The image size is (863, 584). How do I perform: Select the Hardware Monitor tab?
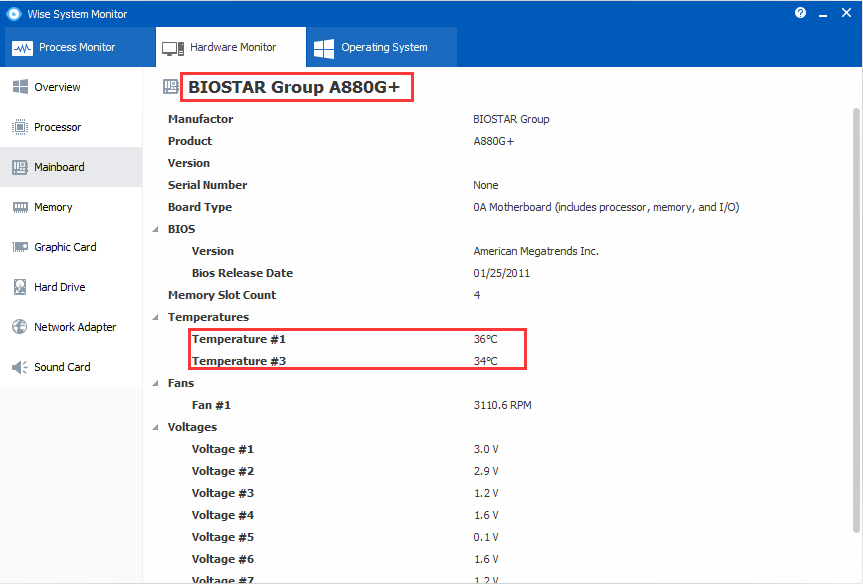(231, 47)
